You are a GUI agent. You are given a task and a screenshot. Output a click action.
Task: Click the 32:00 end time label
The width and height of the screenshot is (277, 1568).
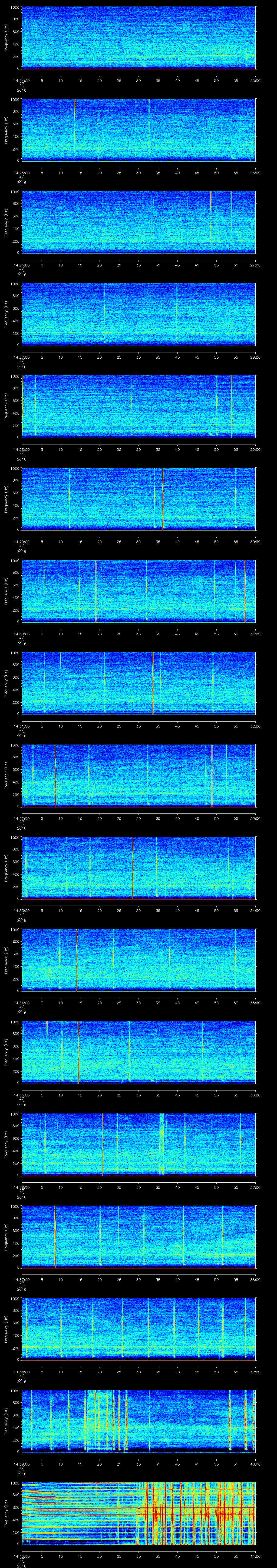click(x=255, y=726)
